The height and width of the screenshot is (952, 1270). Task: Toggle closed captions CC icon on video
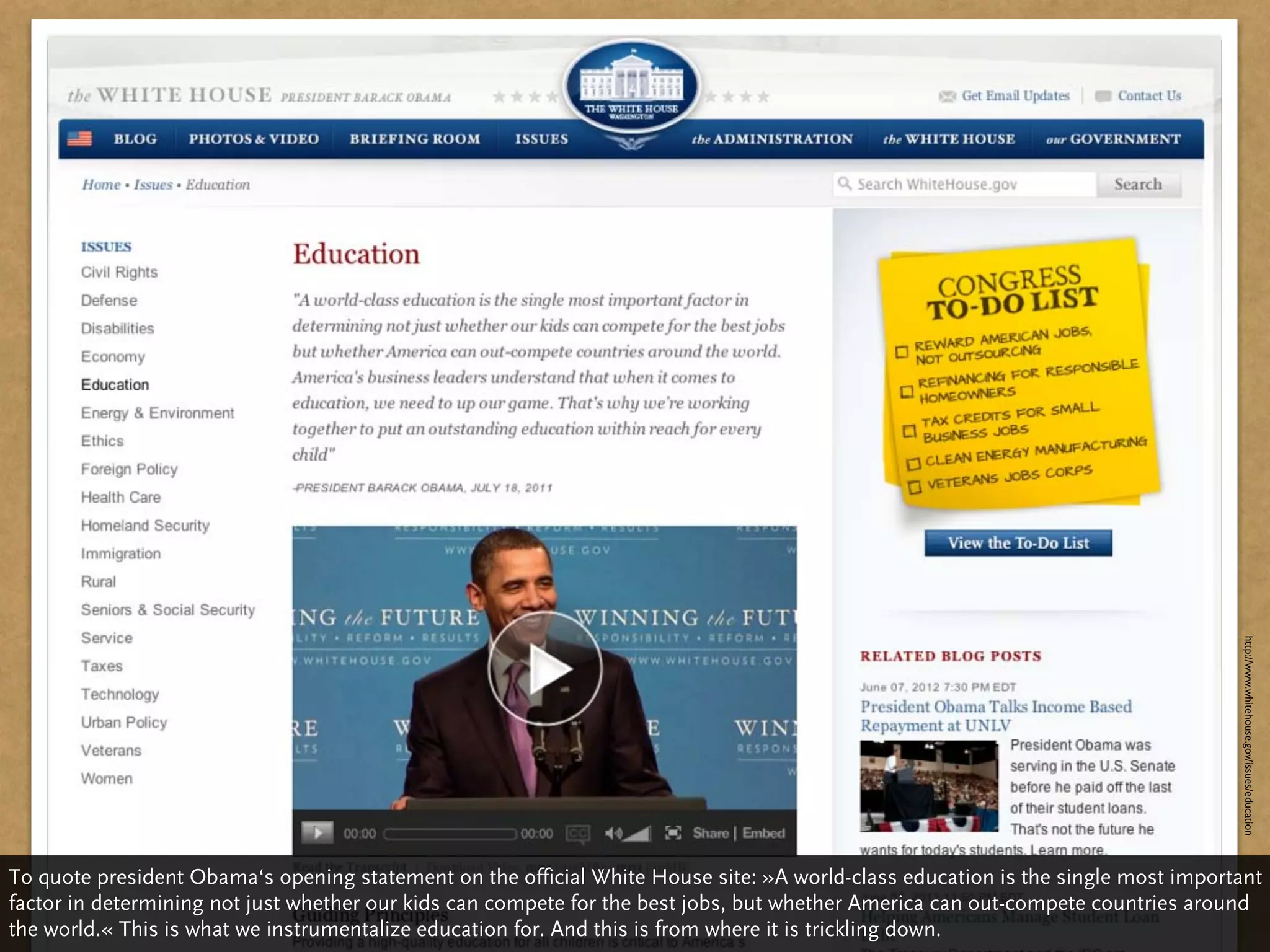click(x=578, y=834)
